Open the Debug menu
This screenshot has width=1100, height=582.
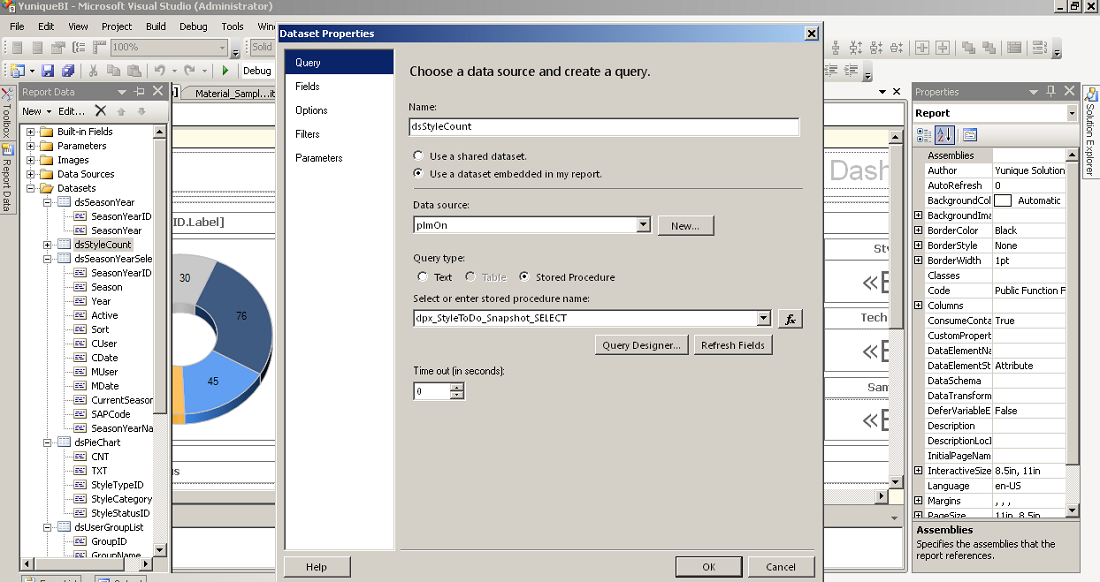[x=193, y=26]
